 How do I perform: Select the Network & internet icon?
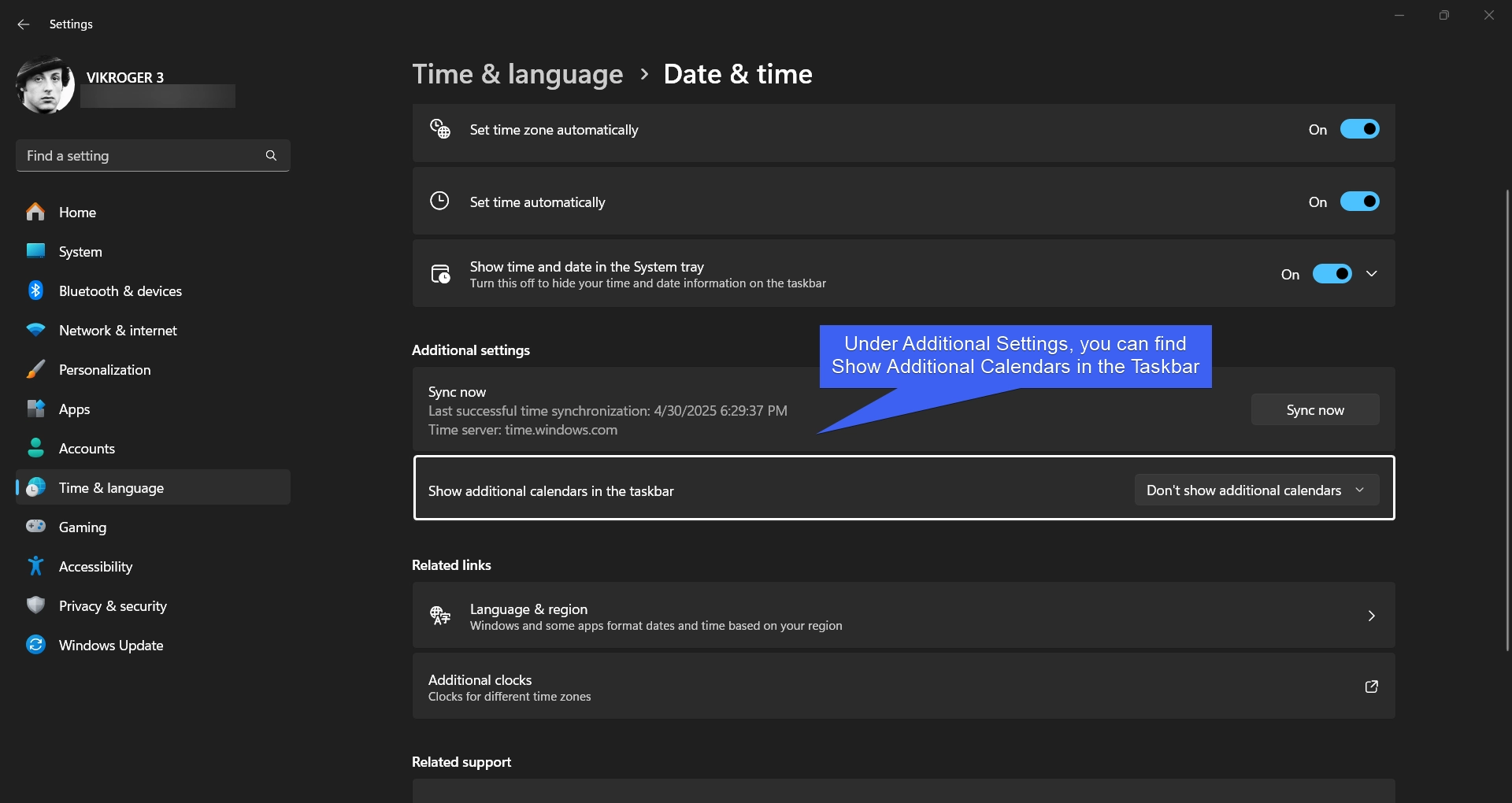[35, 330]
